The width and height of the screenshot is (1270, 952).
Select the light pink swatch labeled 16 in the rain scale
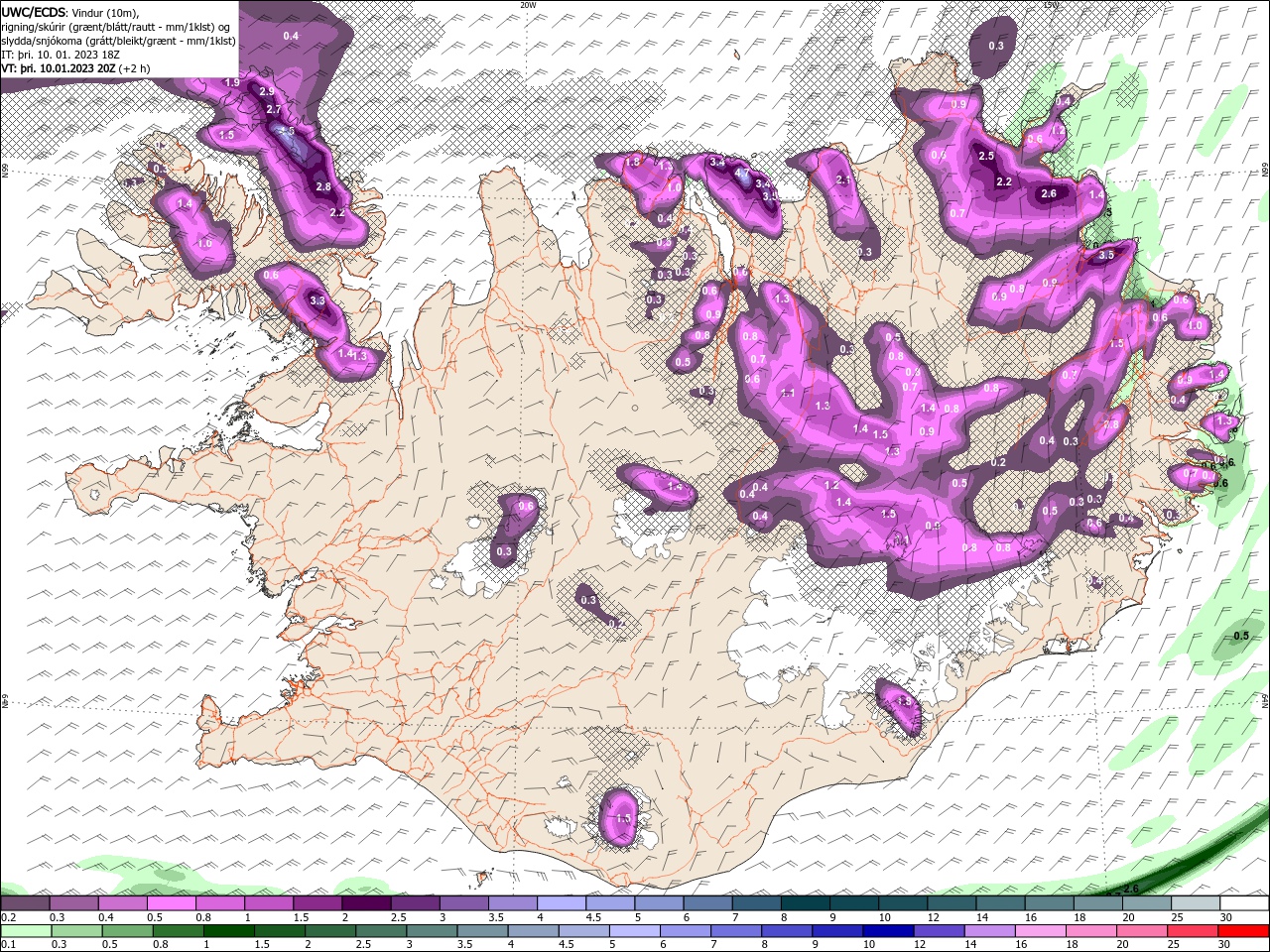[1040, 931]
